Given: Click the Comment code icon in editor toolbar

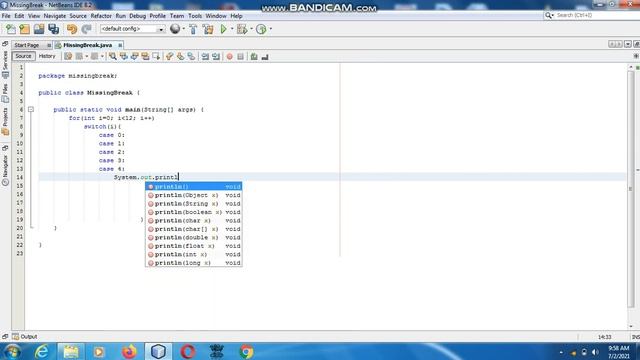Looking at the screenshot, I should point(254,56).
